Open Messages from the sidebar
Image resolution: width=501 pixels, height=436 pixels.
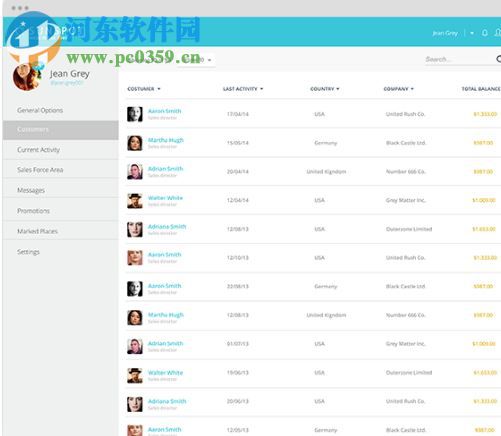(x=31, y=190)
